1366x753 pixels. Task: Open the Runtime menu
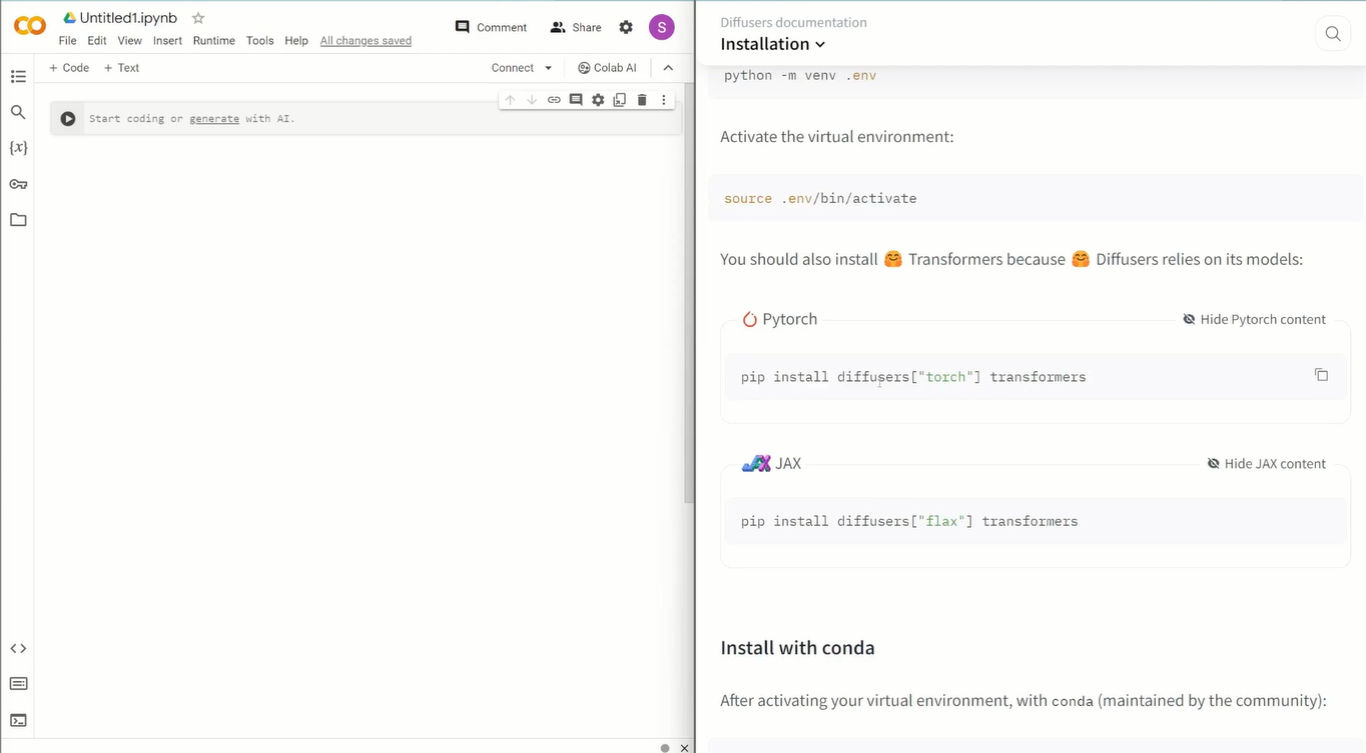(214, 41)
